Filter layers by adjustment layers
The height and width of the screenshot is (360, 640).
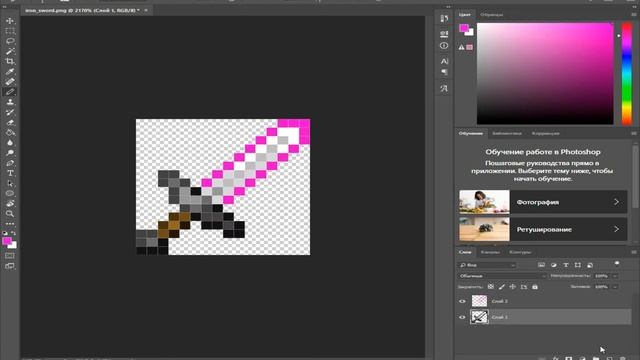(x=553, y=265)
